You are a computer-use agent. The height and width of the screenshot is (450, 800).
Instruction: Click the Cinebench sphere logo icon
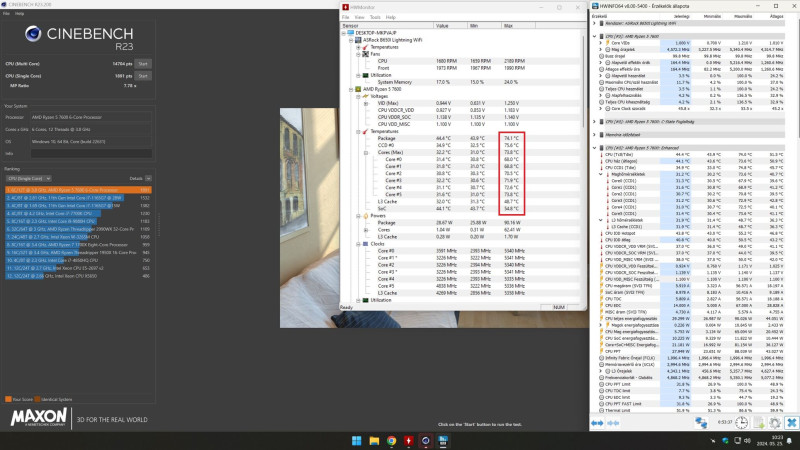point(33,34)
